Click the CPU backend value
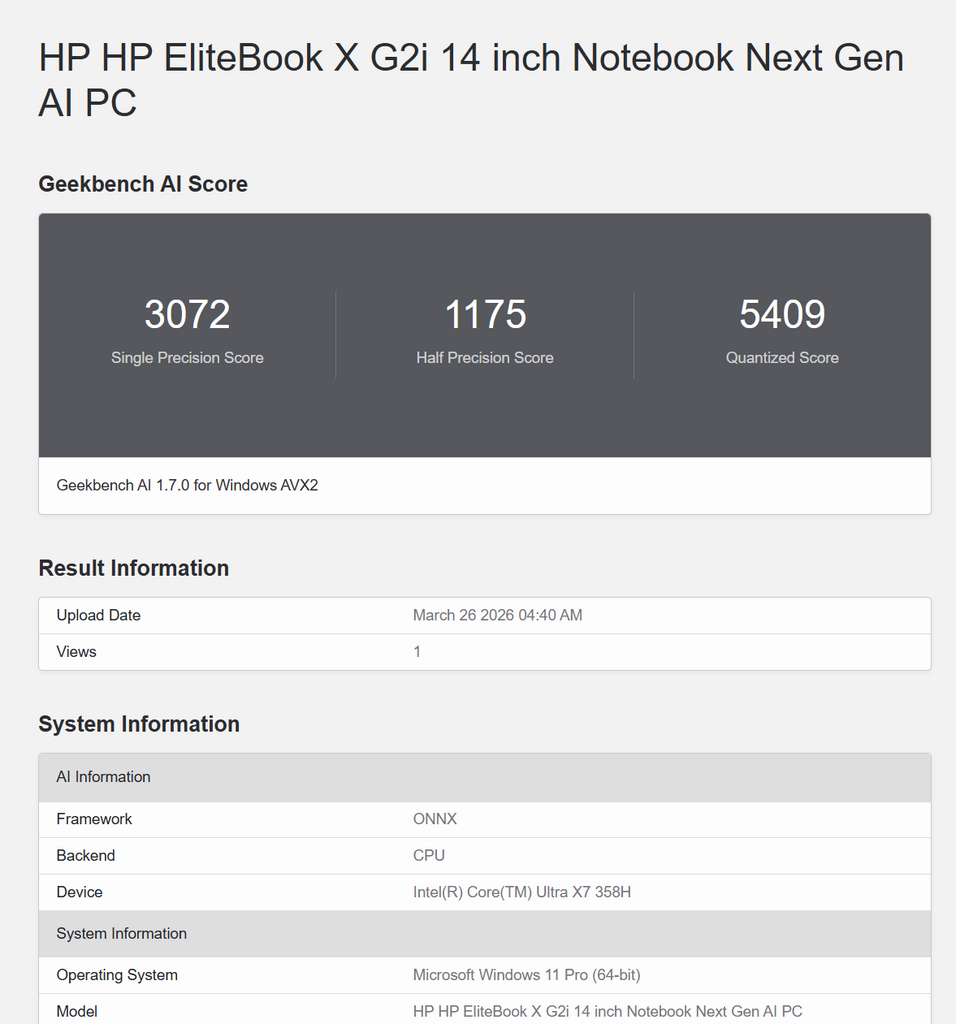 429,856
